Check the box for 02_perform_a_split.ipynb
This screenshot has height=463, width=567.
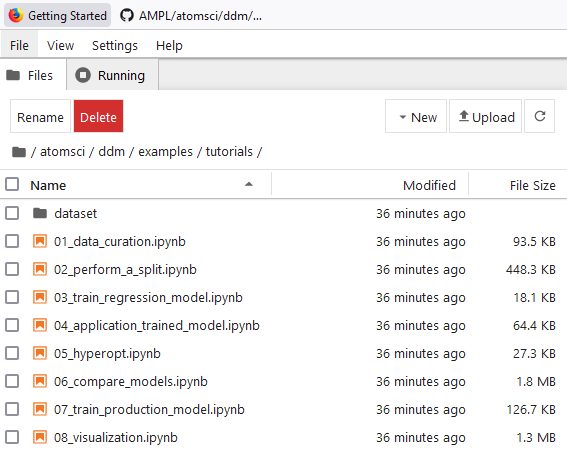click(12, 269)
